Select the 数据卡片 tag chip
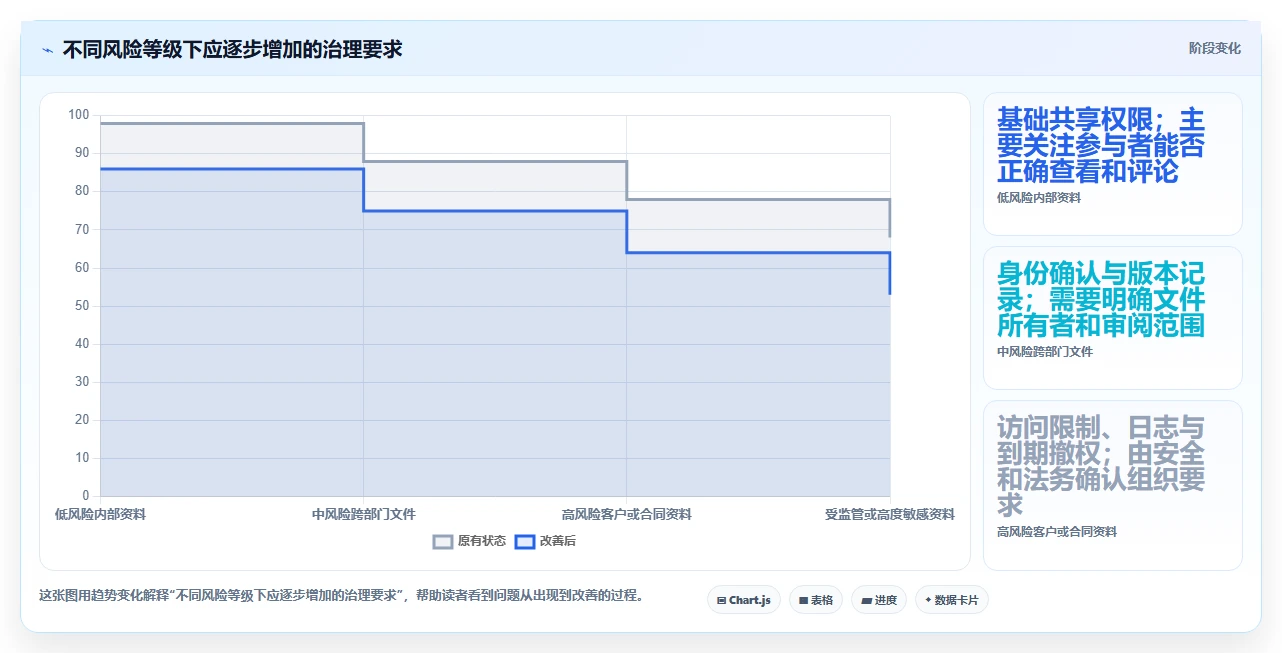This screenshot has height=653, width=1282. pyautogui.click(x=951, y=600)
